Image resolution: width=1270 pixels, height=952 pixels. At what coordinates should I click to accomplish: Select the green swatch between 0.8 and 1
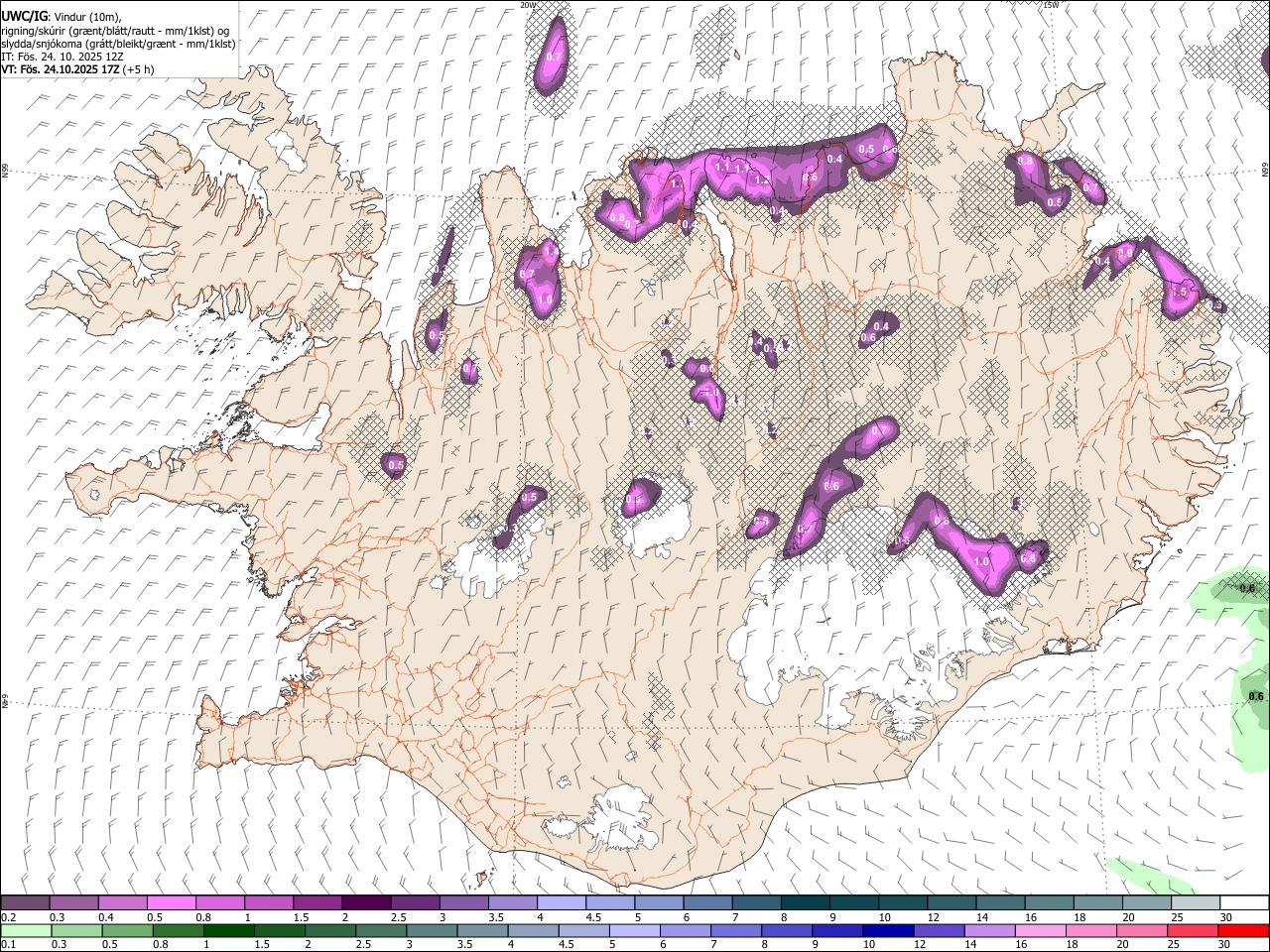[179, 931]
